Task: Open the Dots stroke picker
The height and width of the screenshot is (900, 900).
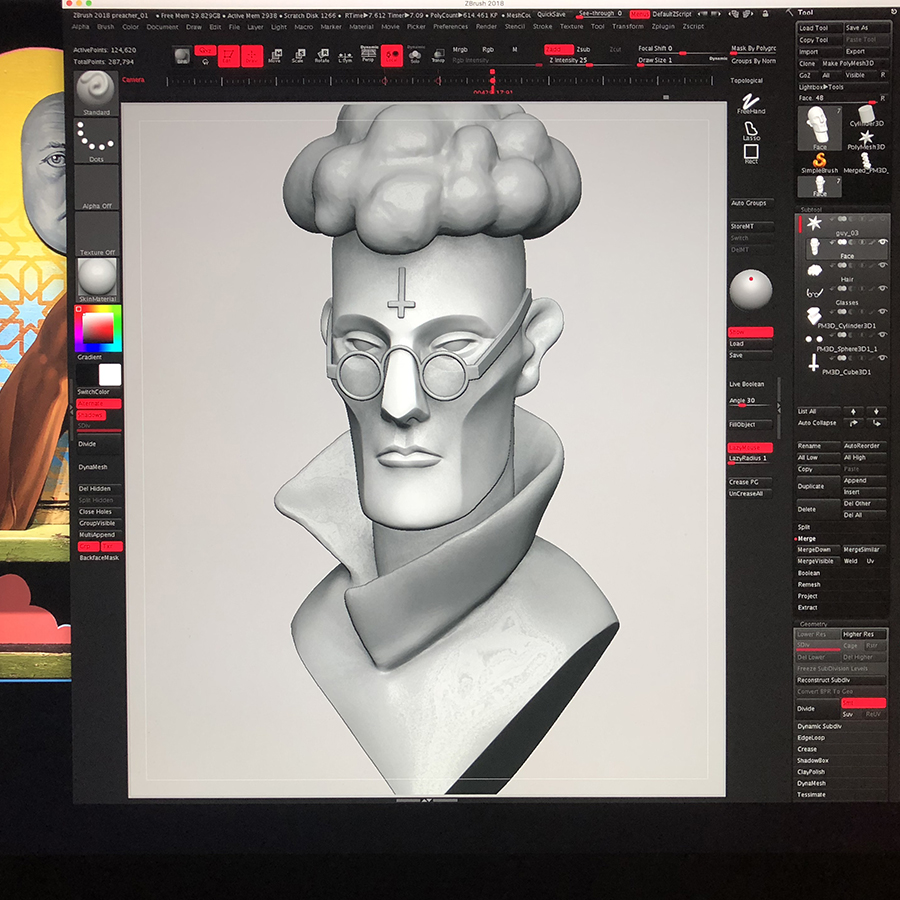Action: point(96,141)
